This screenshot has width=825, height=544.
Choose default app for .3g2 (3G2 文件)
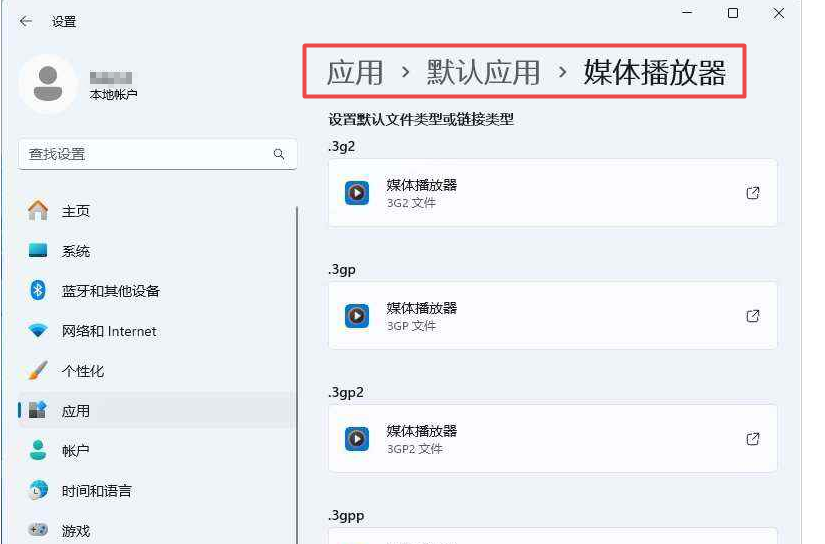[552, 193]
